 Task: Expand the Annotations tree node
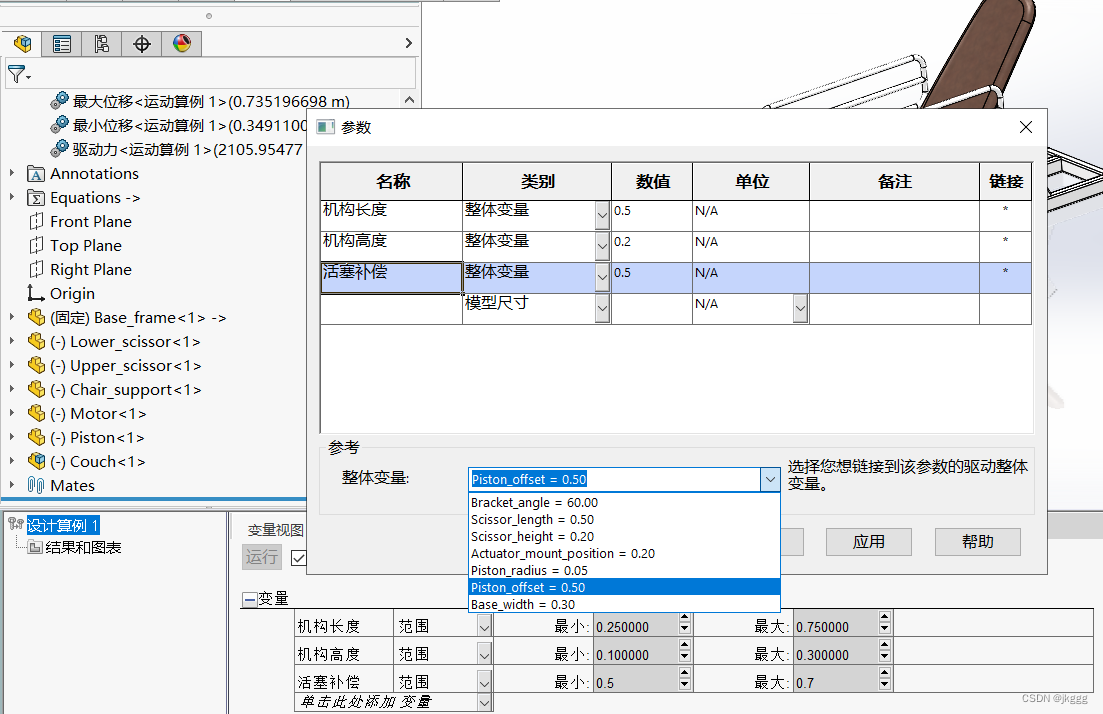coord(12,173)
